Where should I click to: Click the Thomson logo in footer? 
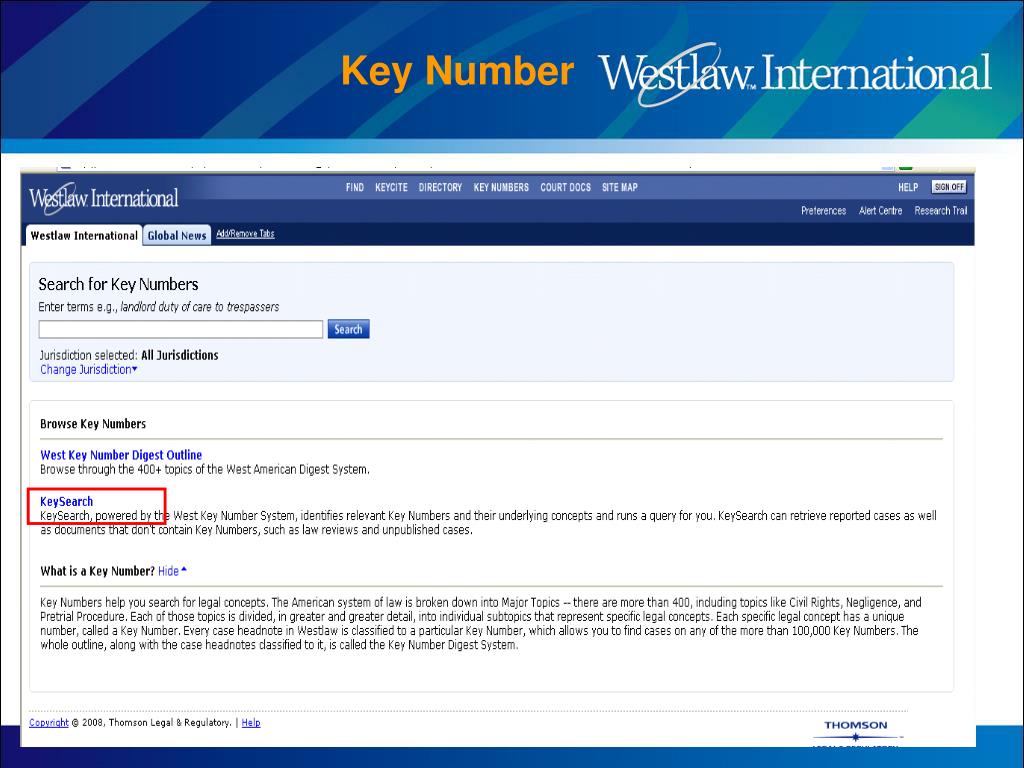coord(856,733)
